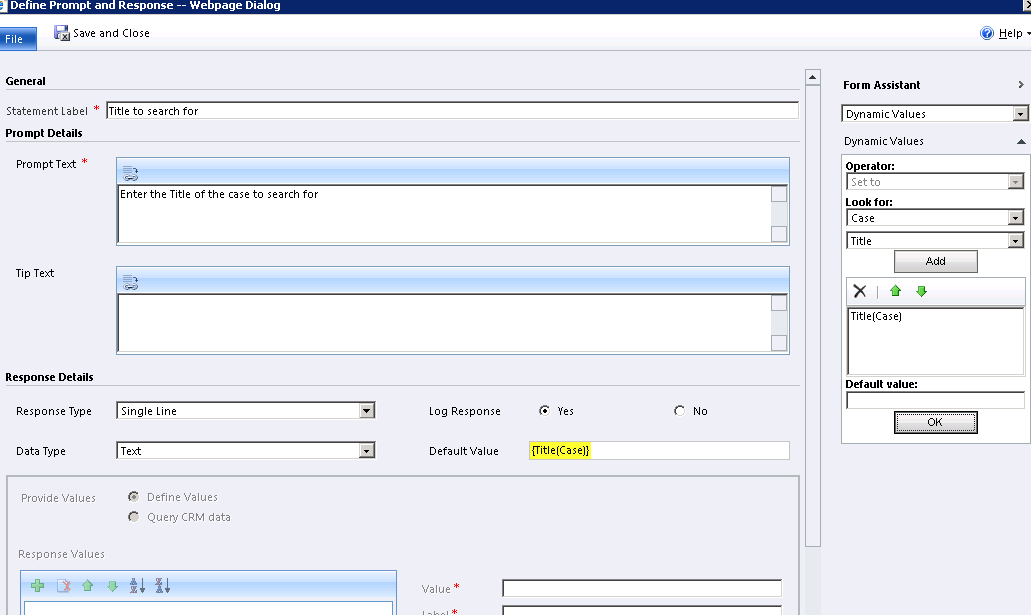Click the red X to remove Title(Case)
This screenshot has height=615, width=1031.
coord(858,290)
